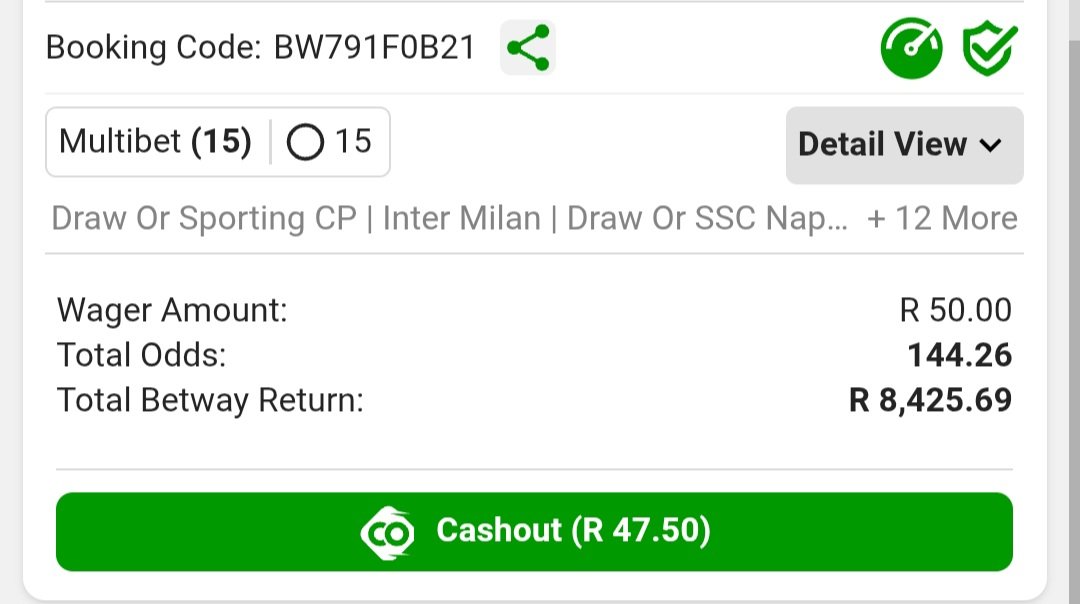Tap the Total Odds value 144.26
This screenshot has height=604, width=1080.
click(959, 355)
